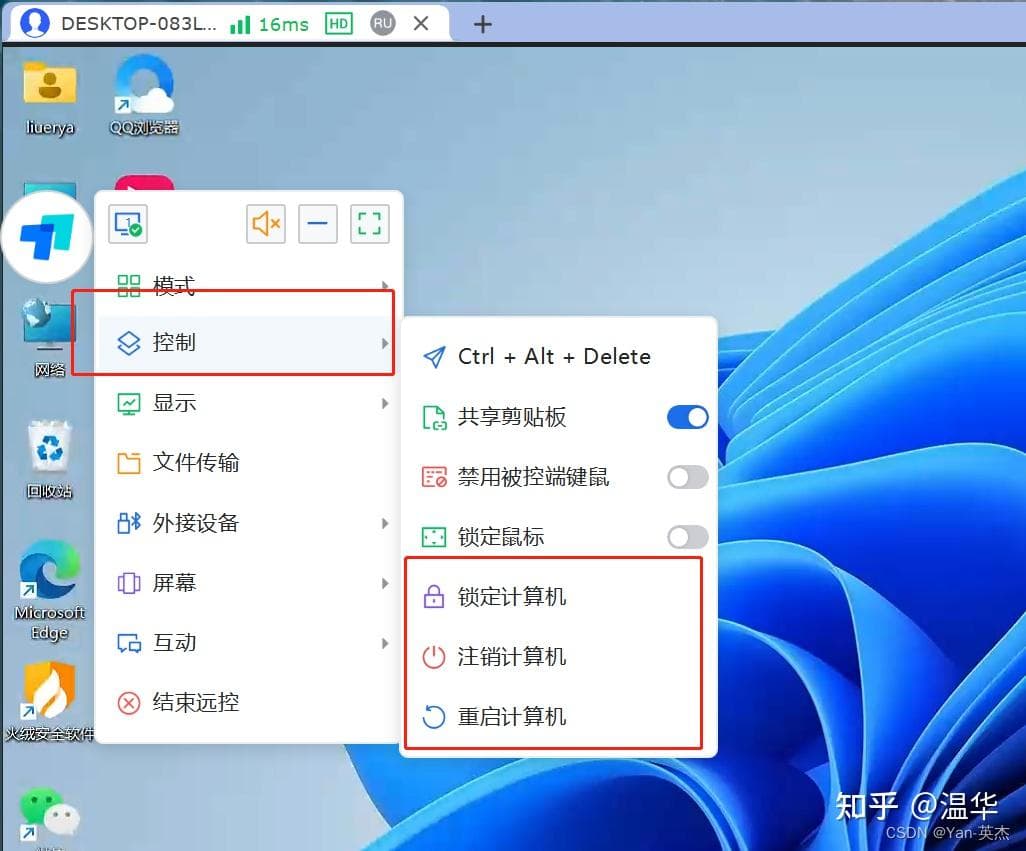Click the padlock icon beside 锁定计算机
The height and width of the screenshot is (851, 1026).
(433, 597)
